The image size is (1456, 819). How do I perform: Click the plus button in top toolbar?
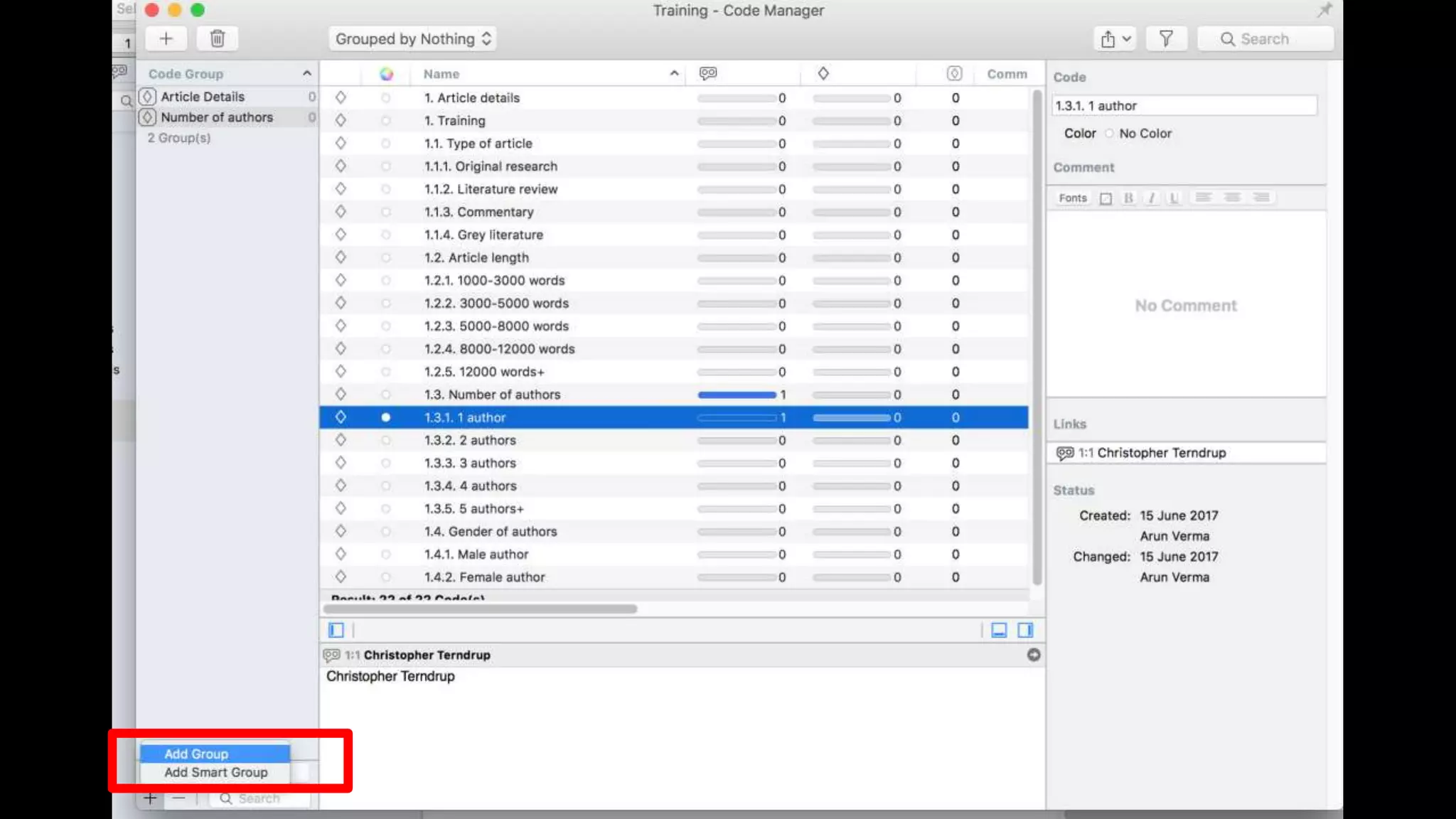coord(166,38)
